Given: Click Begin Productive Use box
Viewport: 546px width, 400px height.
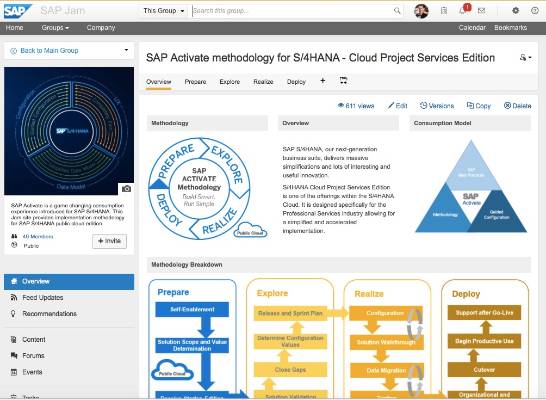Looking at the screenshot, I should coord(484,341).
